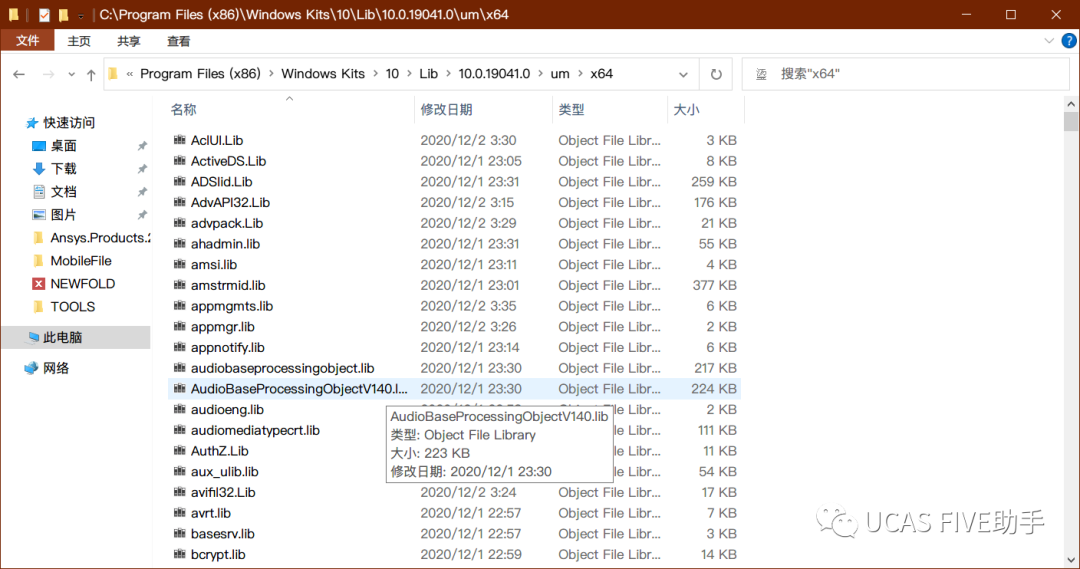Select the ADSIid.Lib file icon

[180, 181]
